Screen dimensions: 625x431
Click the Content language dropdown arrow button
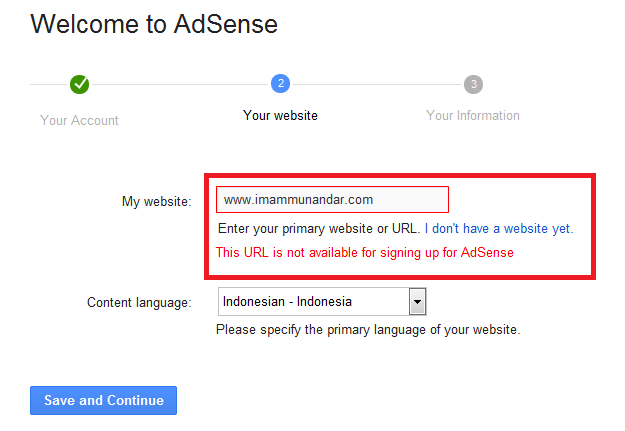tap(418, 302)
